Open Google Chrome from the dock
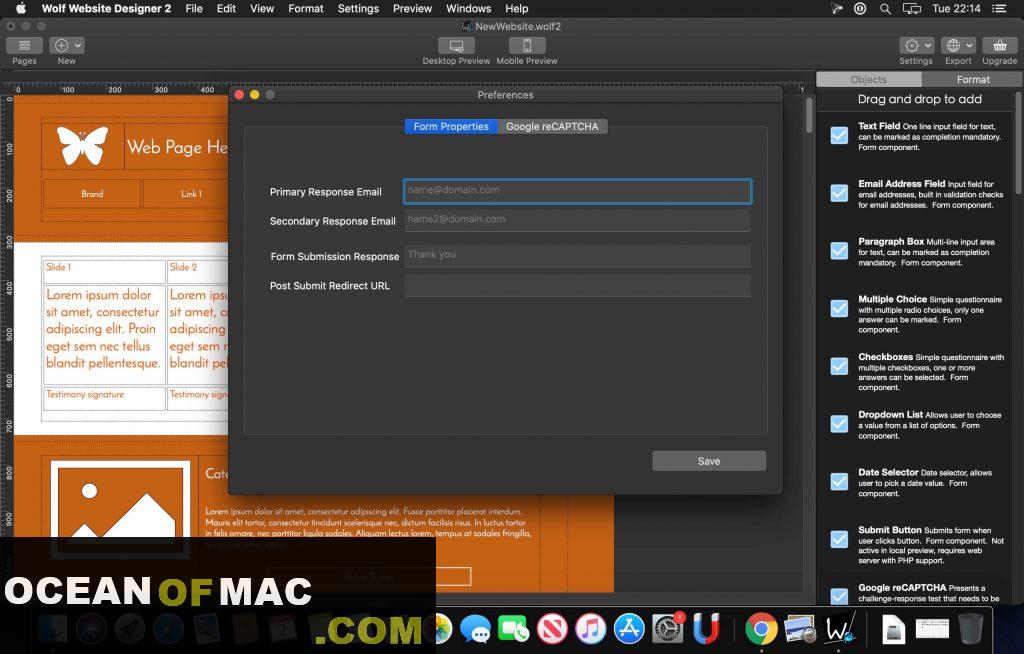Viewport: 1024px width, 654px height. [761, 629]
